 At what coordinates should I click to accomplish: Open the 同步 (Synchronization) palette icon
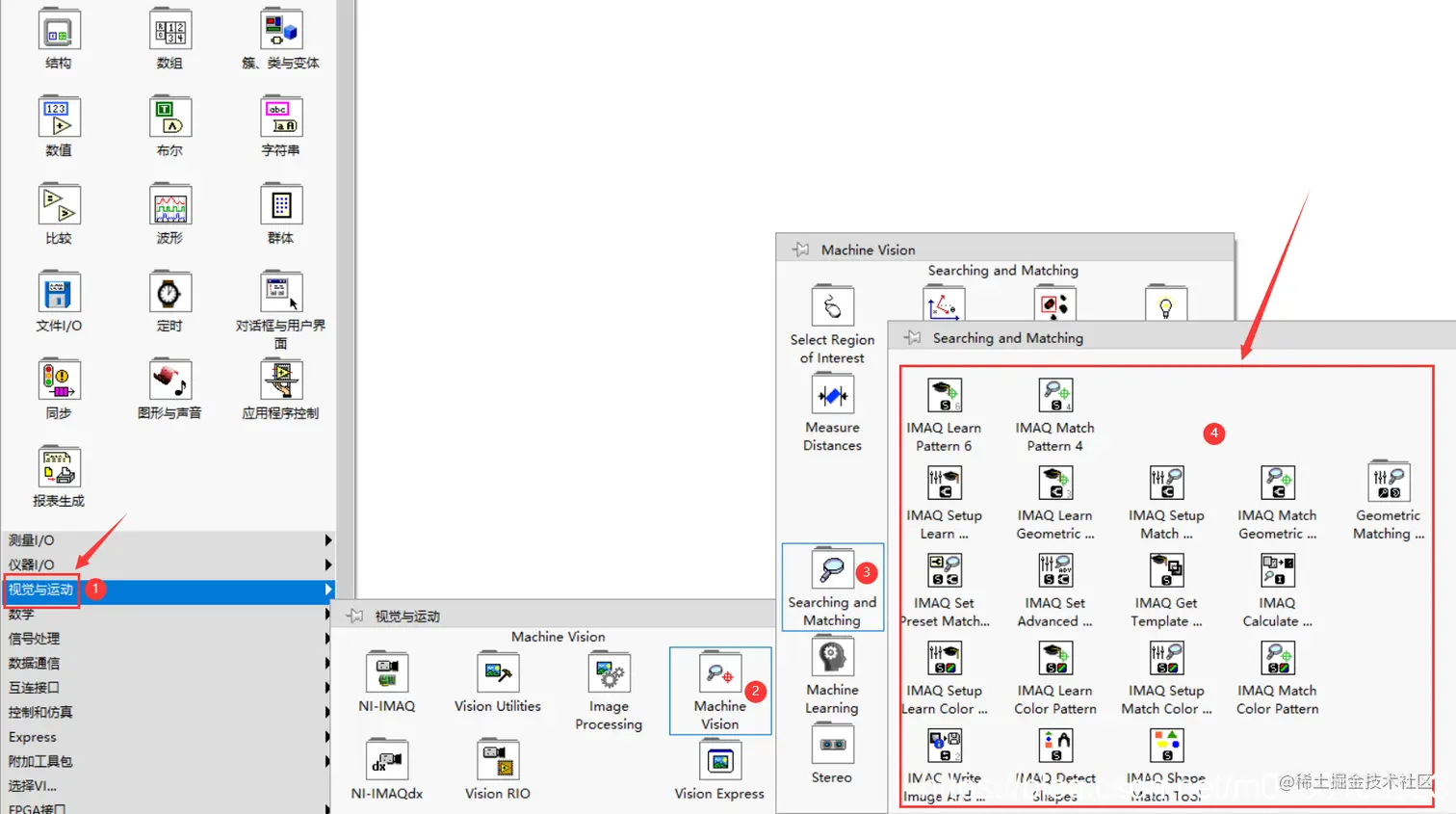(59, 381)
